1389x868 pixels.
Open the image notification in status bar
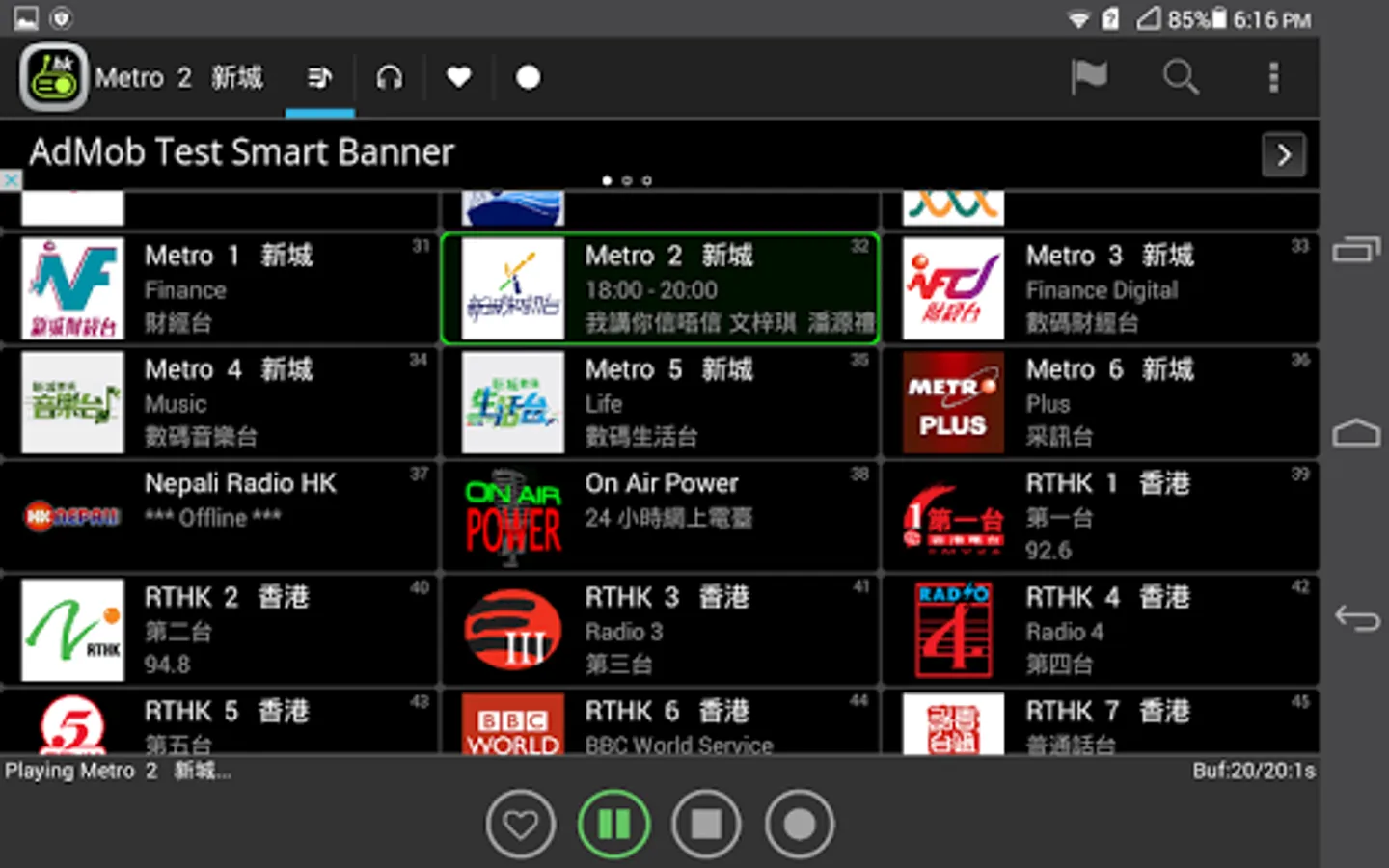[26, 18]
